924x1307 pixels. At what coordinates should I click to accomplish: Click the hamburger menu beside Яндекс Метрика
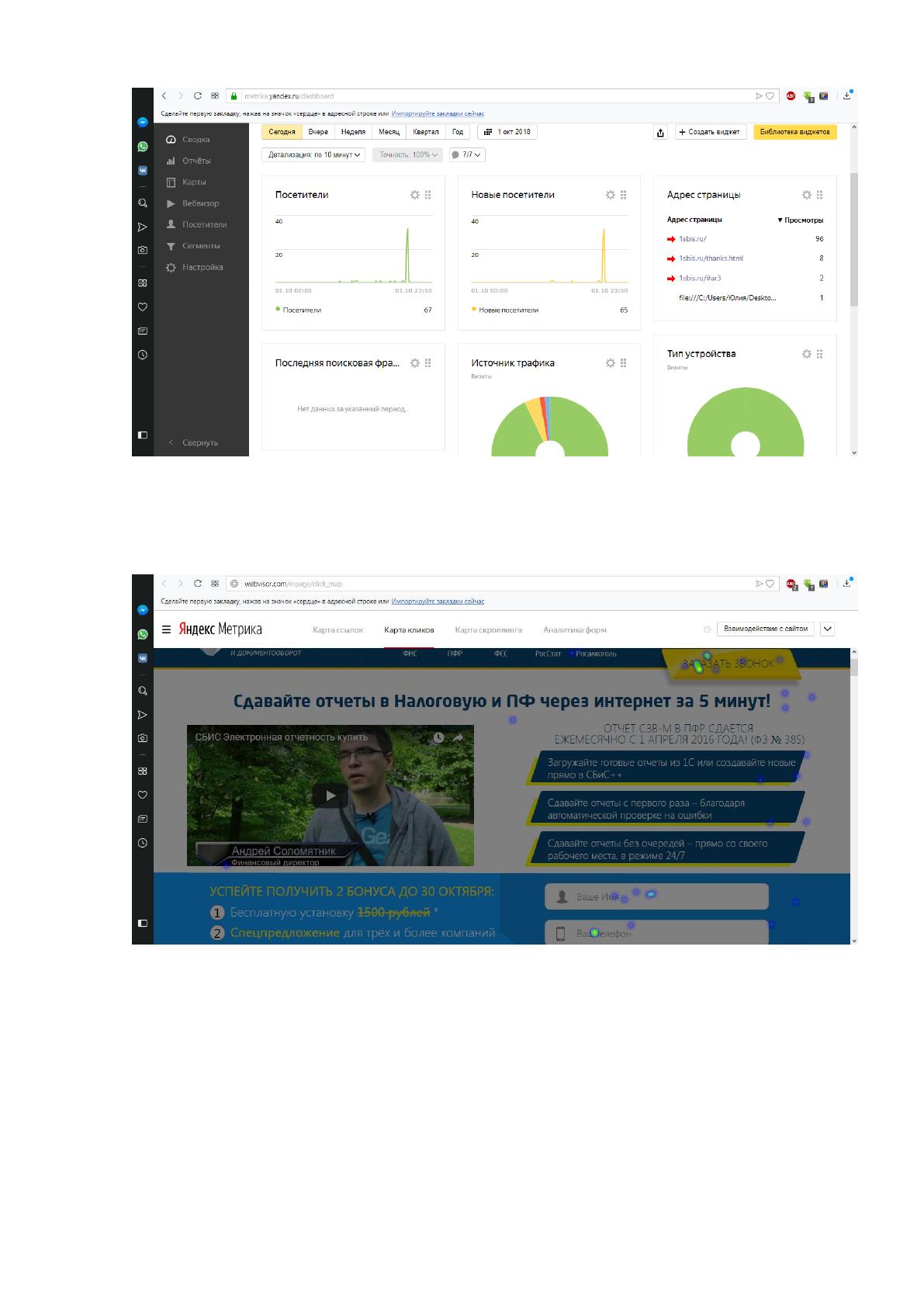pyautogui.click(x=166, y=629)
